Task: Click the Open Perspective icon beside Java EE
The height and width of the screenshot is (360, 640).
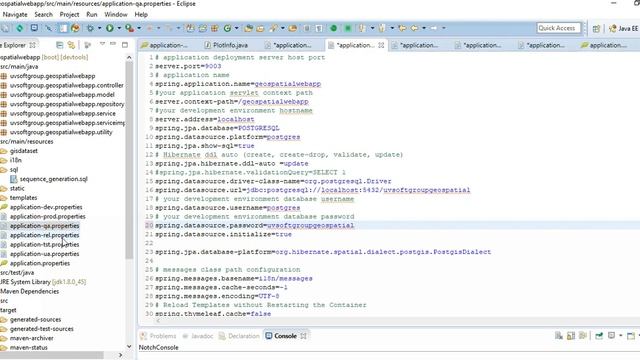Action: (x=596, y=29)
